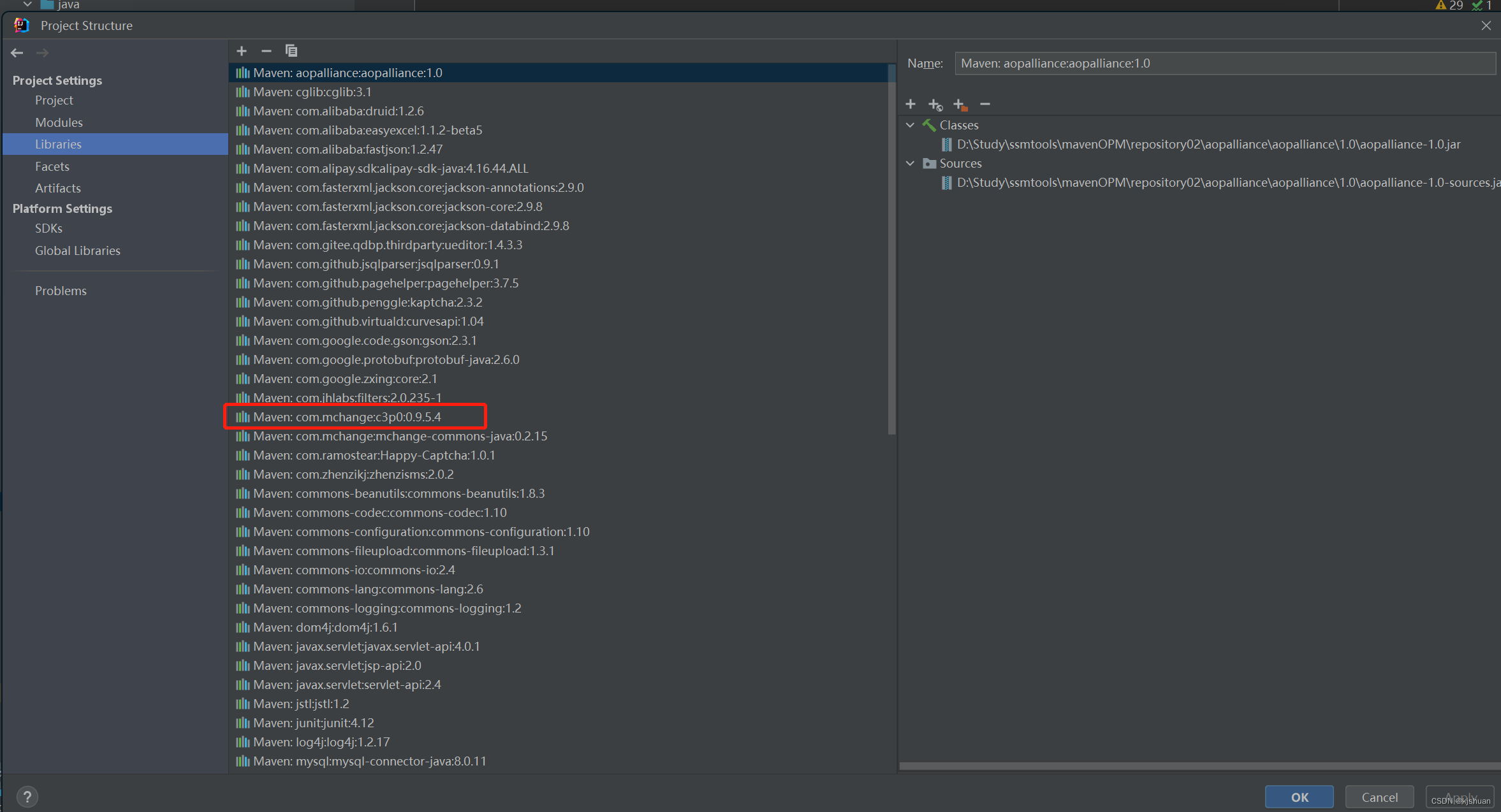Click the add new library plus icon
Screen dimensions: 1501x812
242,51
